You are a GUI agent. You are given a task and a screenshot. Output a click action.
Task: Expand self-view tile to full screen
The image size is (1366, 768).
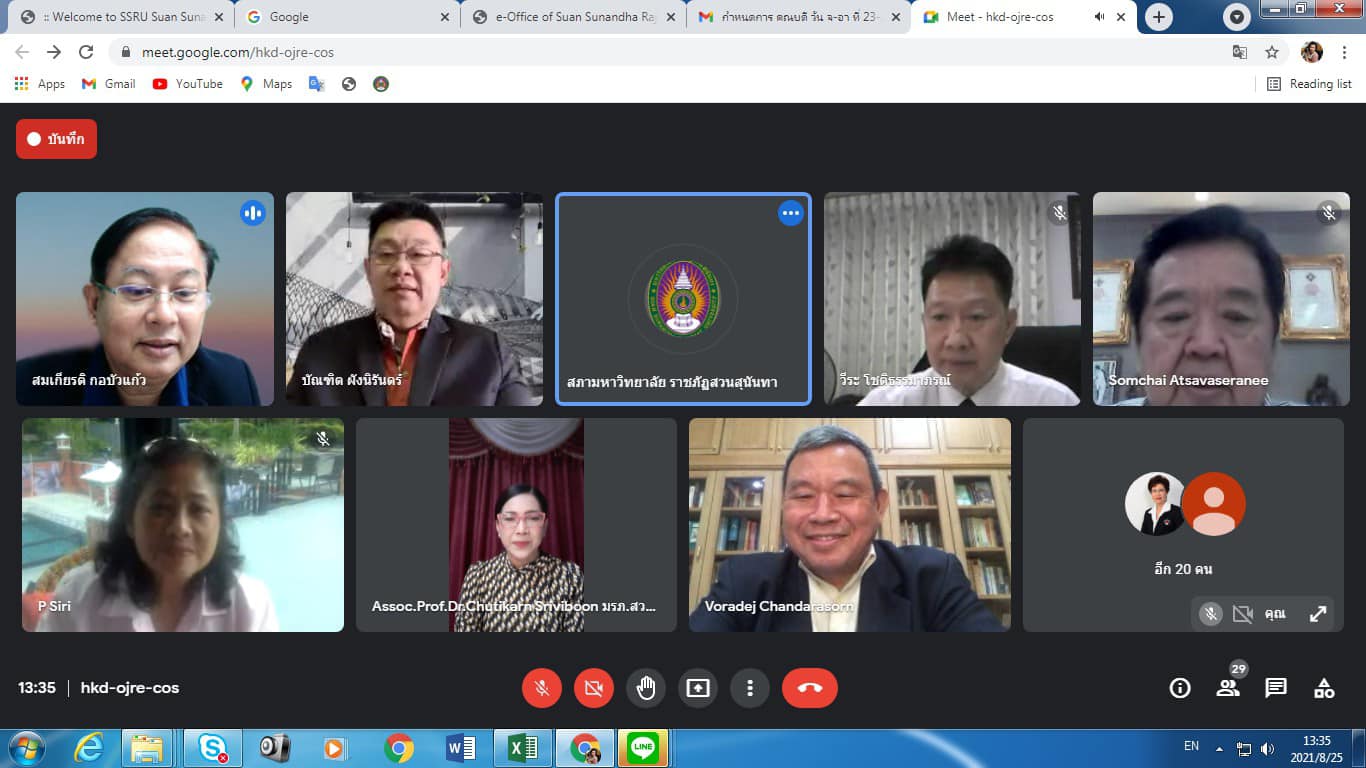tap(1318, 614)
